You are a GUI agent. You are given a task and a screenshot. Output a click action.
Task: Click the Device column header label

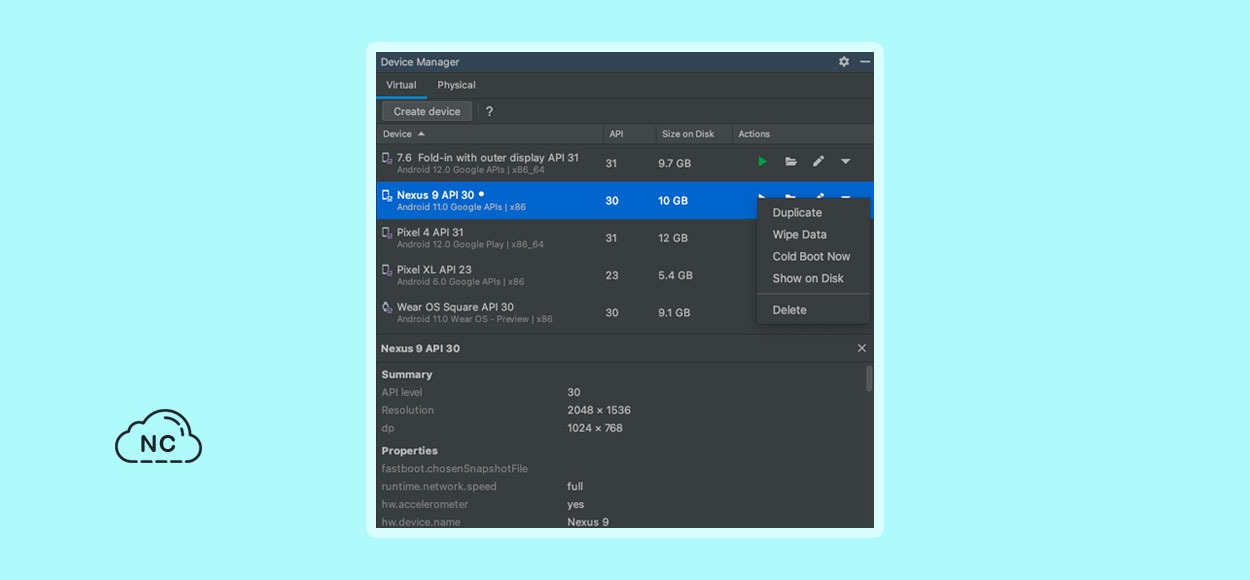pyautogui.click(x=397, y=134)
